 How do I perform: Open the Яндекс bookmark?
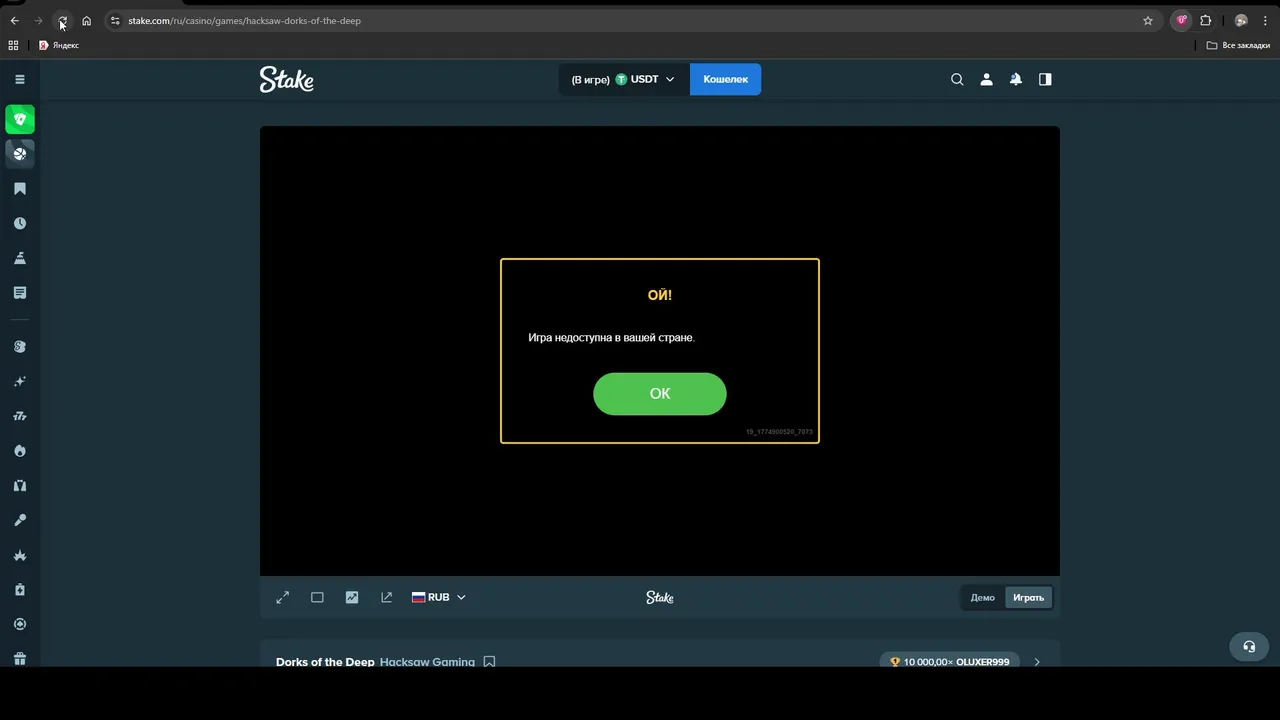point(59,45)
